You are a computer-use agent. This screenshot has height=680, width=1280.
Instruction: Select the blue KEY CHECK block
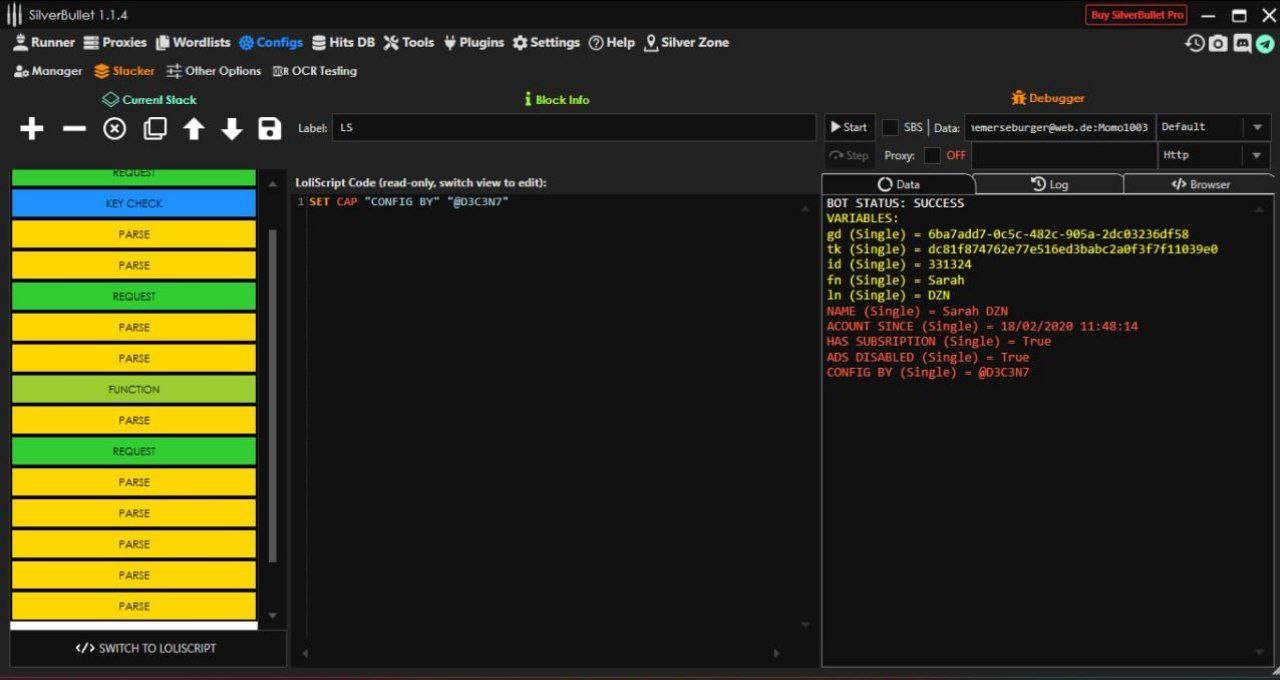pyautogui.click(x=134, y=203)
